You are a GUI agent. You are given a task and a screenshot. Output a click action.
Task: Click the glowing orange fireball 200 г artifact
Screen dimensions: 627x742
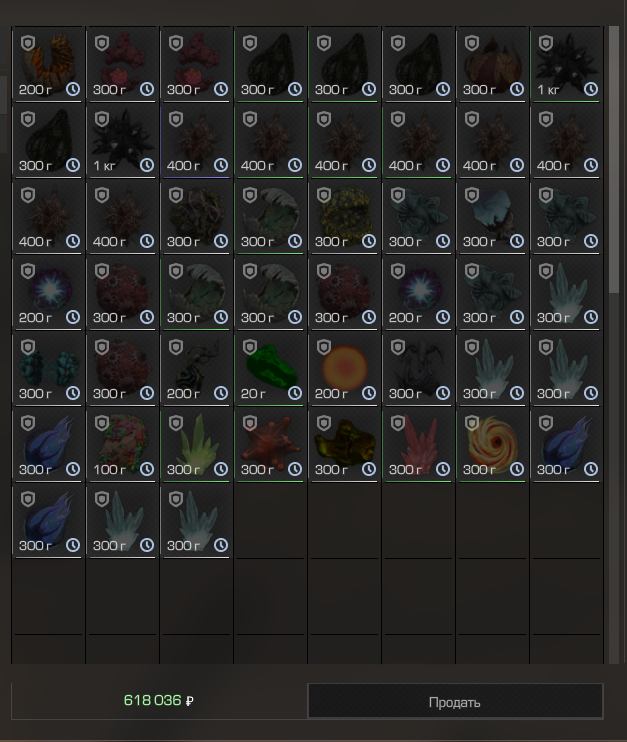click(x=344, y=369)
